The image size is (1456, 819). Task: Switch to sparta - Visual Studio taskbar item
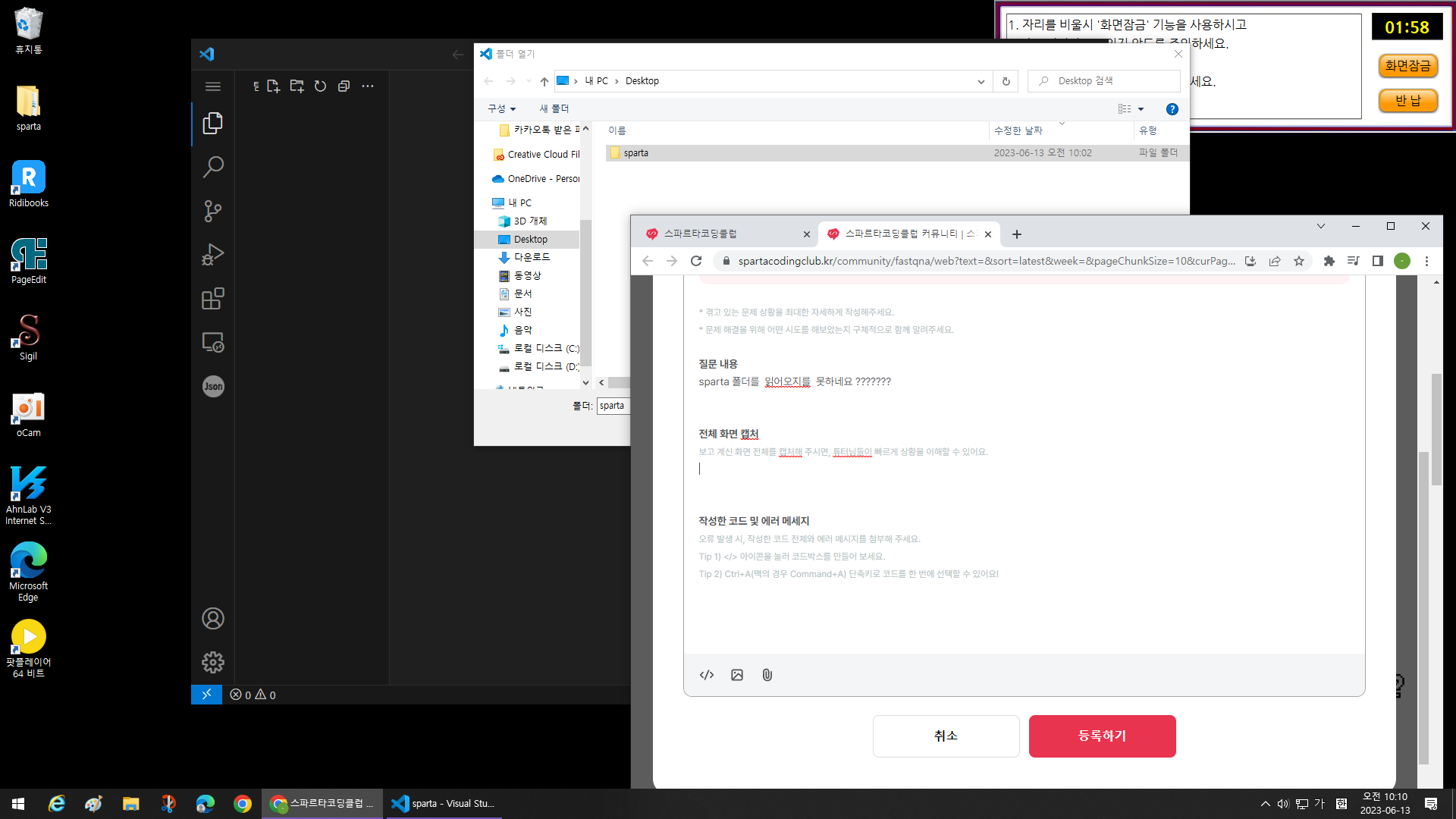[443, 804]
